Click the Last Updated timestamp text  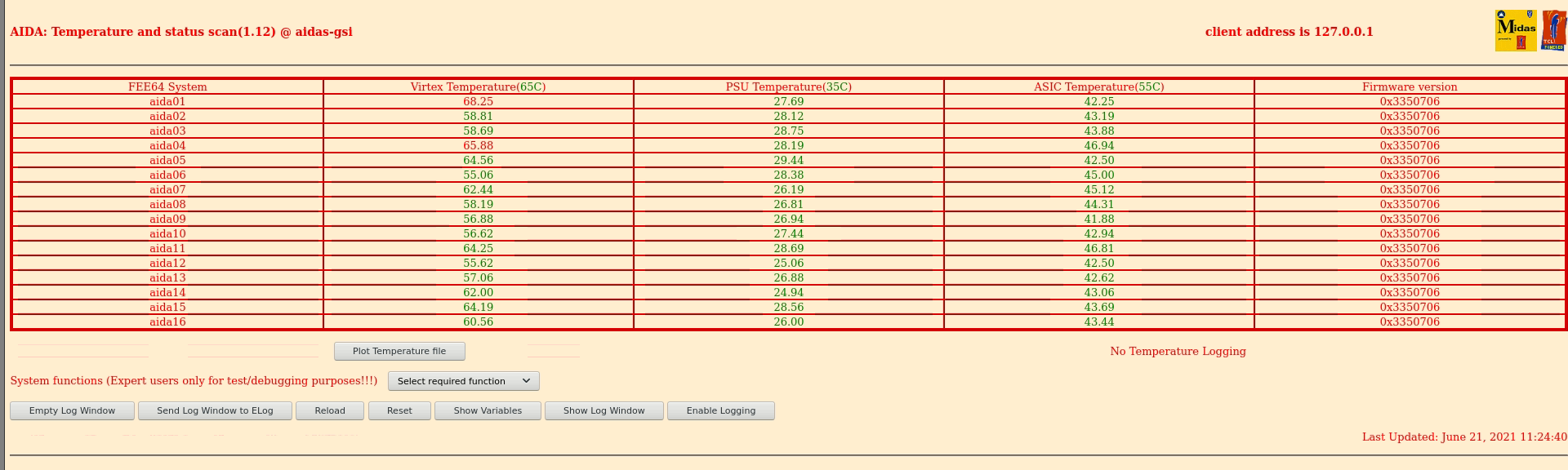[x=1464, y=437]
